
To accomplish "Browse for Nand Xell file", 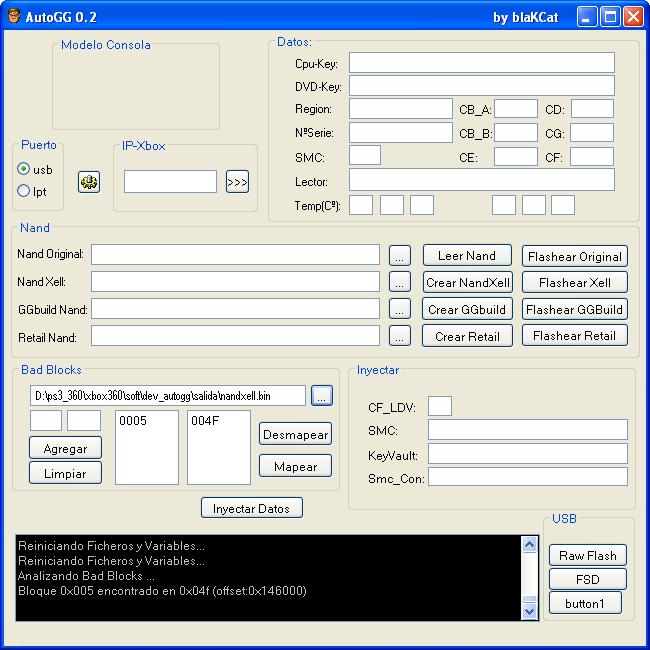I will click(400, 282).
